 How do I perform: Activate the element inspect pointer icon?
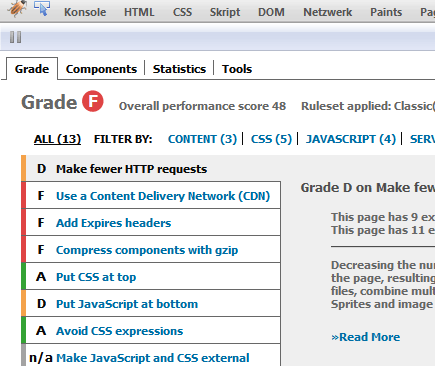click(42, 8)
